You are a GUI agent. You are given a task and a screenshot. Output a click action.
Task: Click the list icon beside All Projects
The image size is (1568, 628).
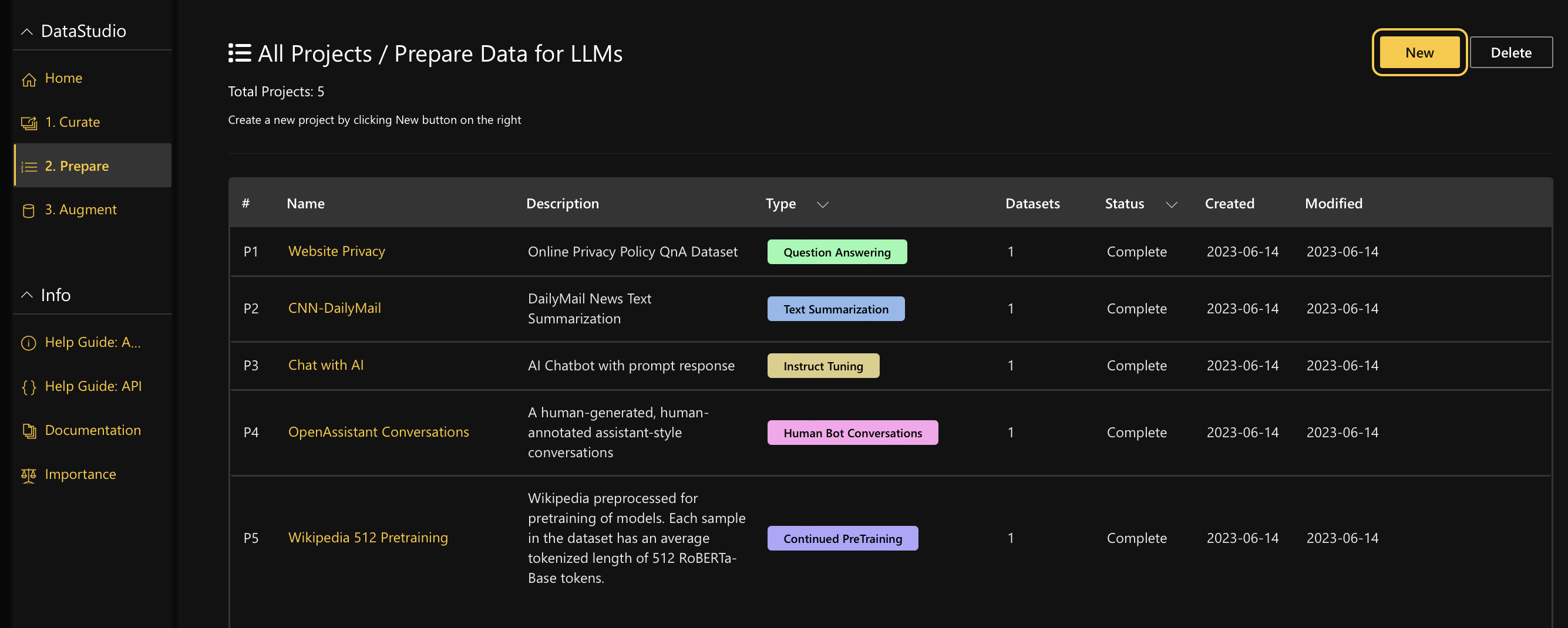[239, 53]
